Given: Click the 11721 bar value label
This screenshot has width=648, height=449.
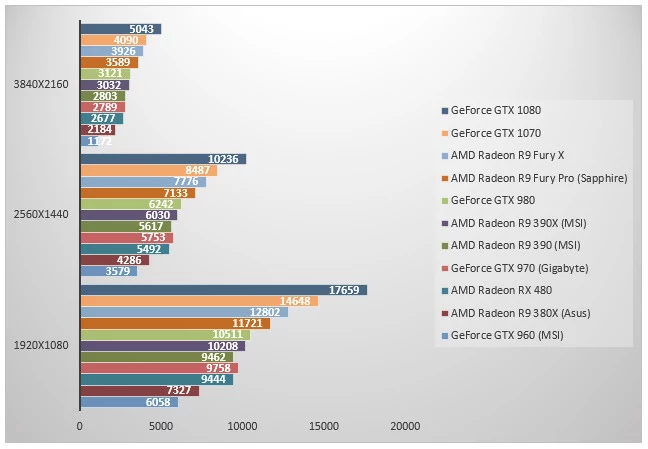Looking at the screenshot, I should (247, 324).
